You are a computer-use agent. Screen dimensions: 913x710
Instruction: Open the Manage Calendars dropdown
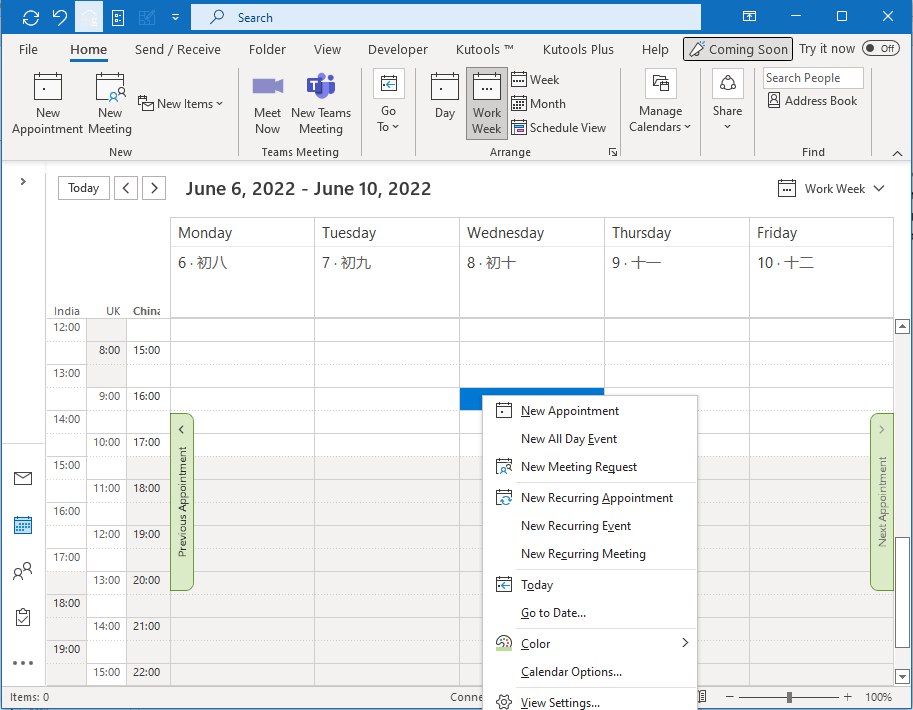pos(660,103)
